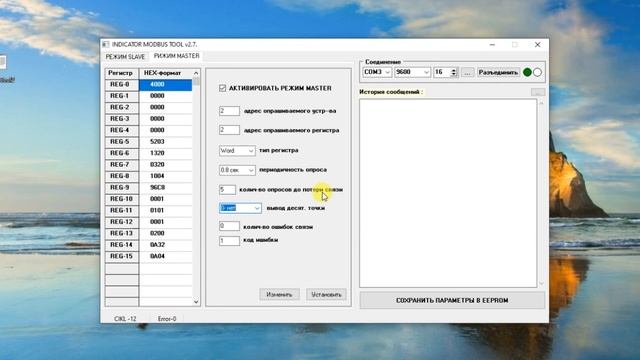Switch to the РЕЖИМ SLAVE tab

[125, 57]
